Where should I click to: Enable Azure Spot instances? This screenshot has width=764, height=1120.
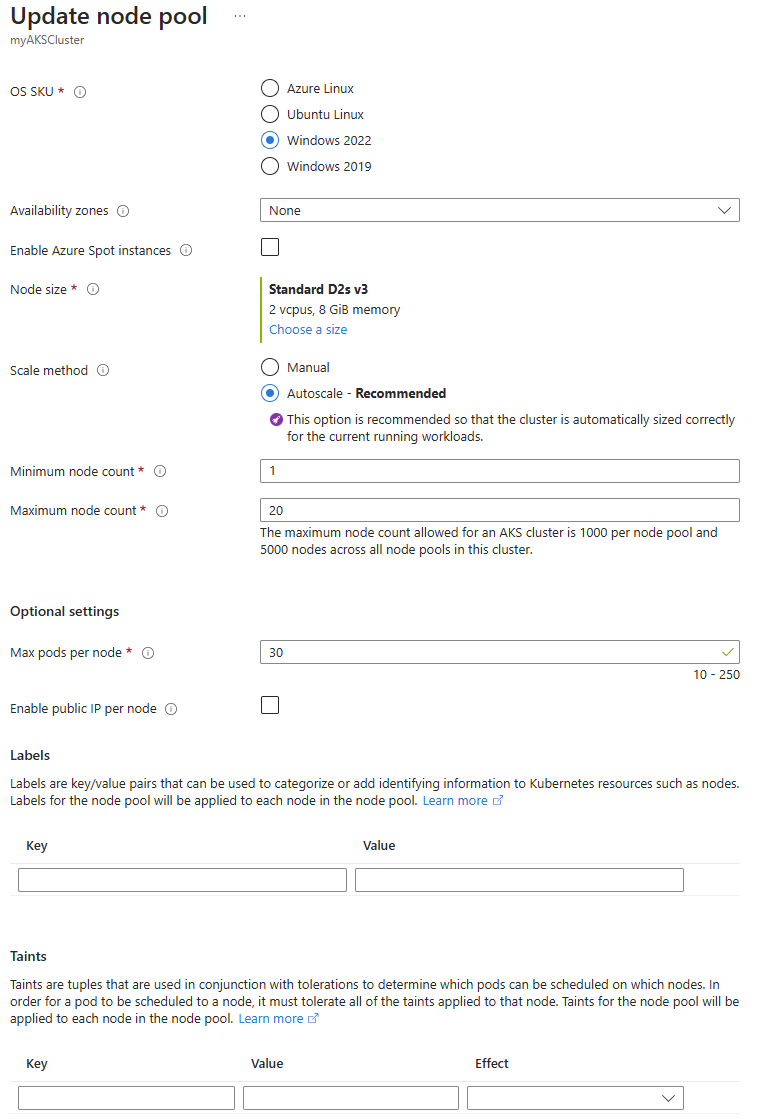click(x=269, y=247)
